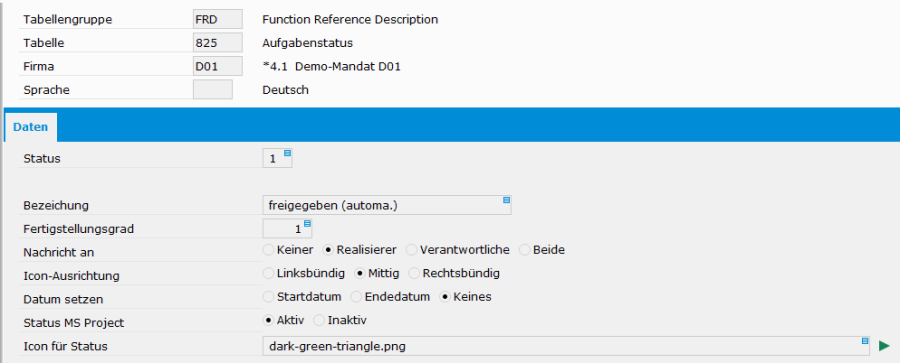Open lookup icon on Bezeichnung field
Screen dimensions: 900x363
[x=506, y=200]
